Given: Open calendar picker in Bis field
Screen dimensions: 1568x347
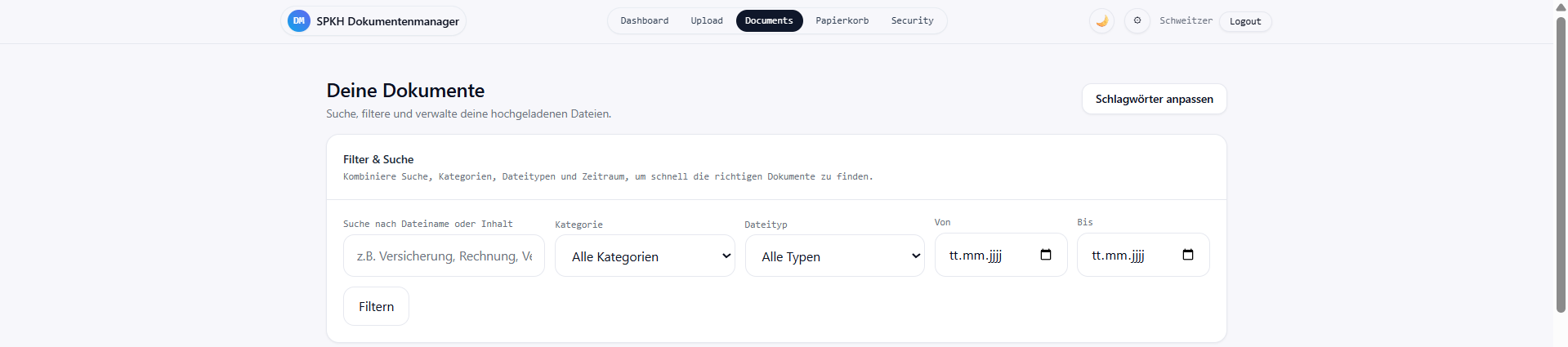Looking at the screenshot, I should 1187,255.
